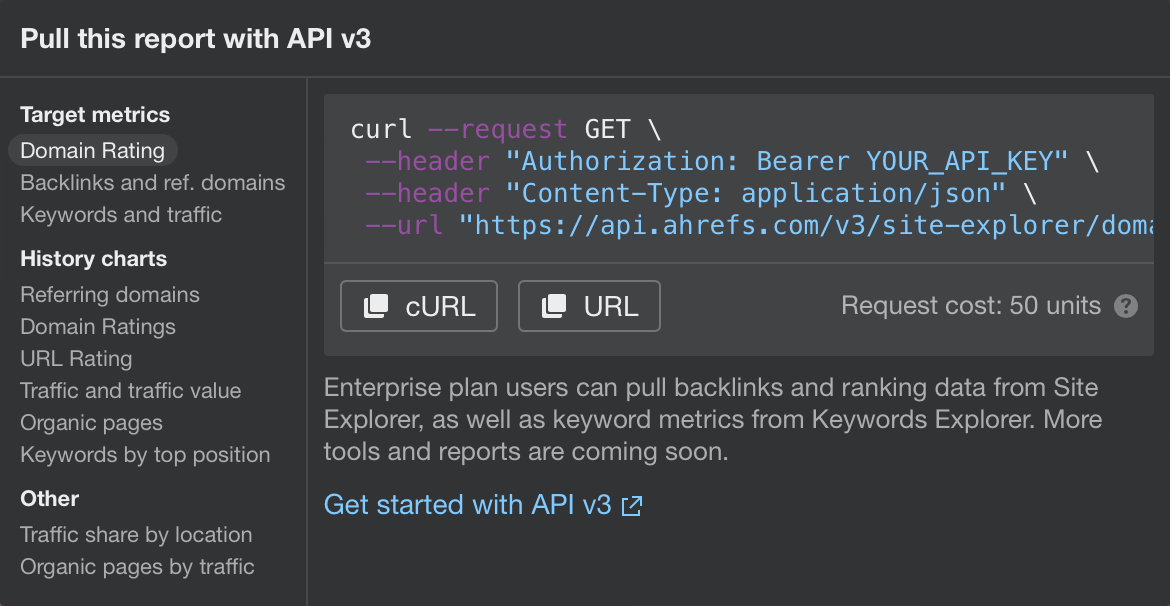Select Backlinks and ref. domains metric
This screenshot has width=1170, height=606.
point(152,182)
